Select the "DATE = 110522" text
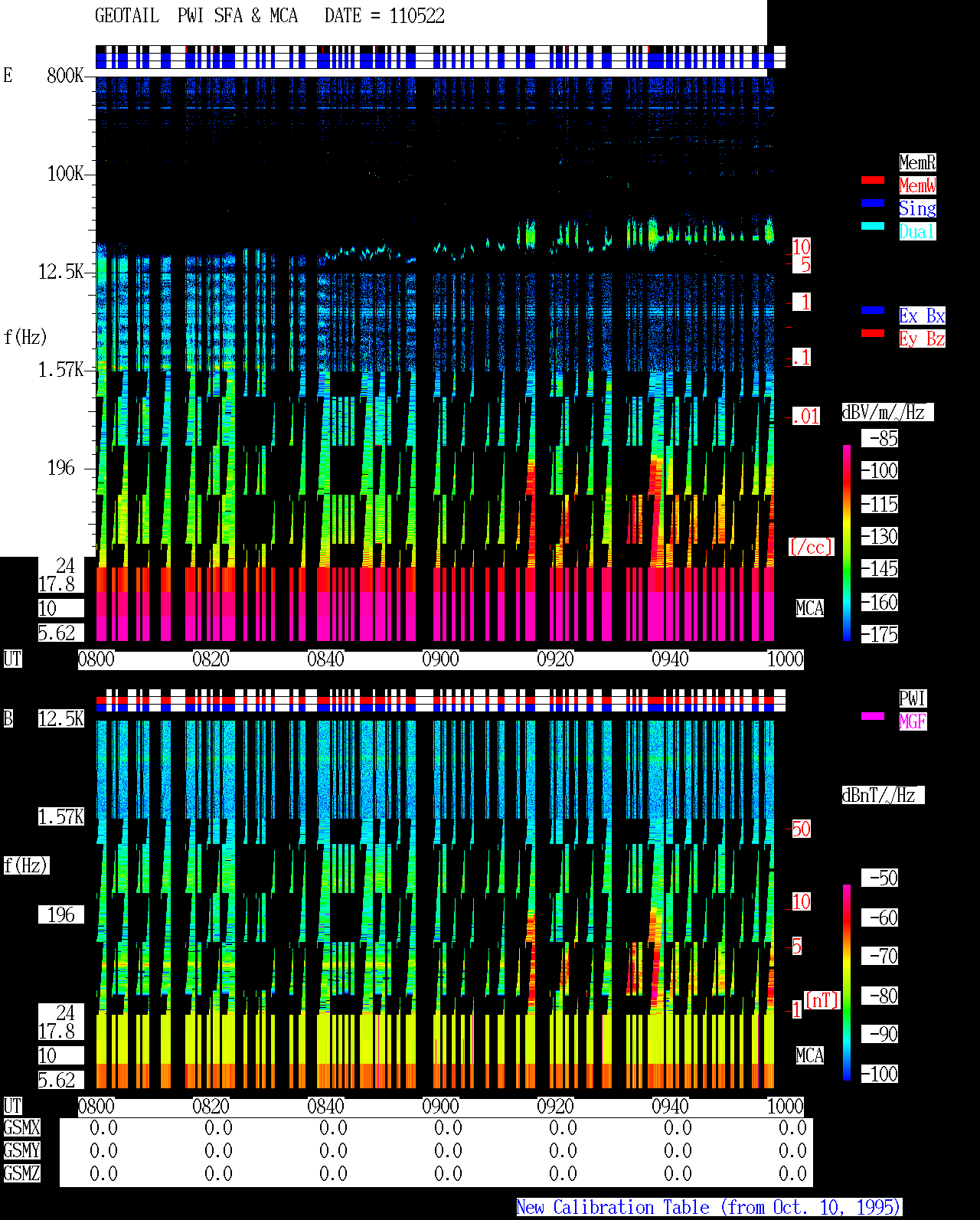 pos(384,16)
